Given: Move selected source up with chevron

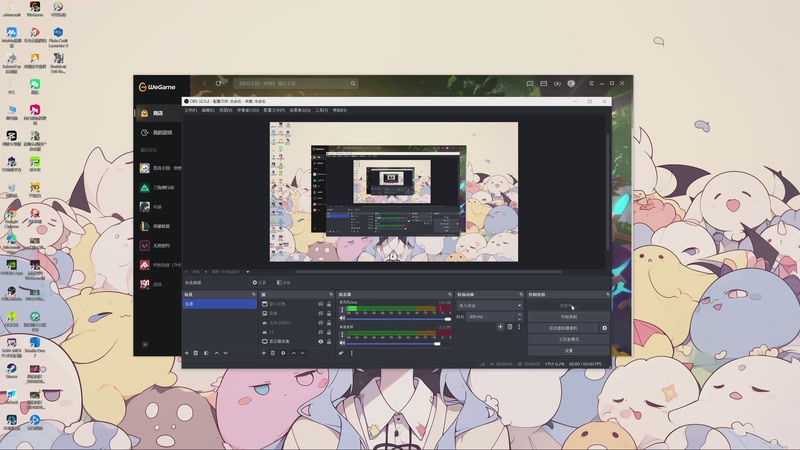Looking at the screenshot, I should [294, 353].
